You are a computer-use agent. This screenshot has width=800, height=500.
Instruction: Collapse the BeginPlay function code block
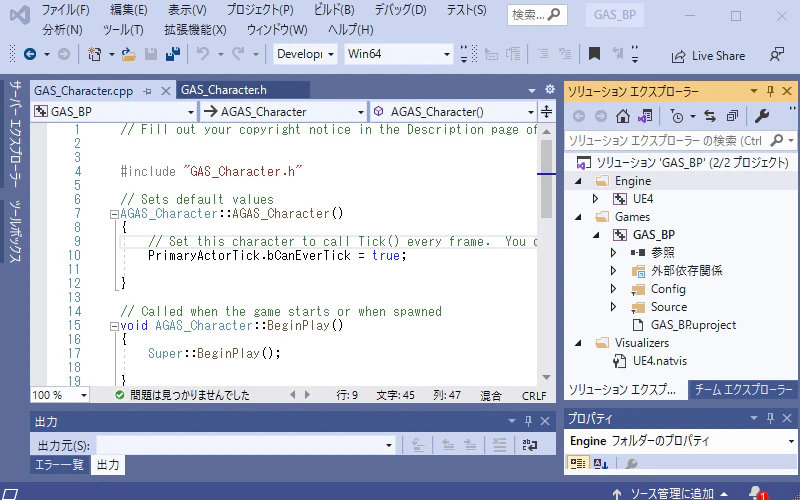pyautogui.click(x=114, y=327)
